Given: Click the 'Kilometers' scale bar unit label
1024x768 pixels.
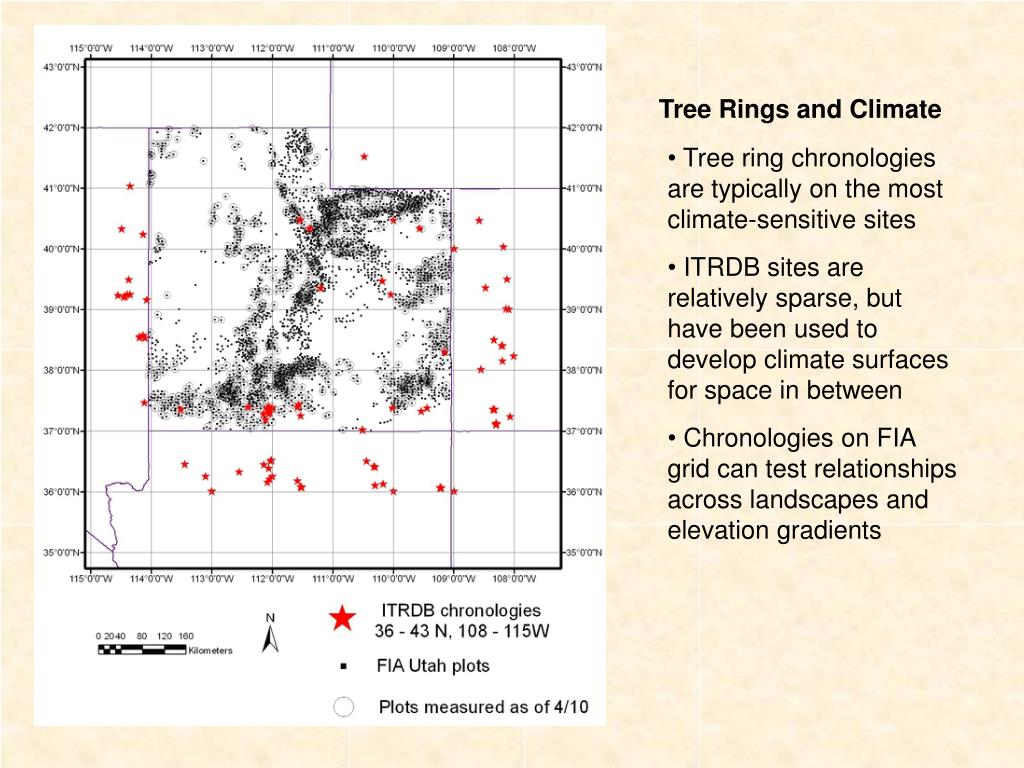Looking at the screenshot, I should (x=210, y=650).
